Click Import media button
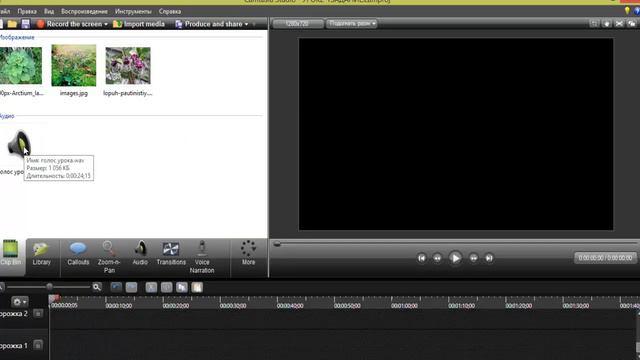This screenshot has width=640, height=360. click(139, 24)
